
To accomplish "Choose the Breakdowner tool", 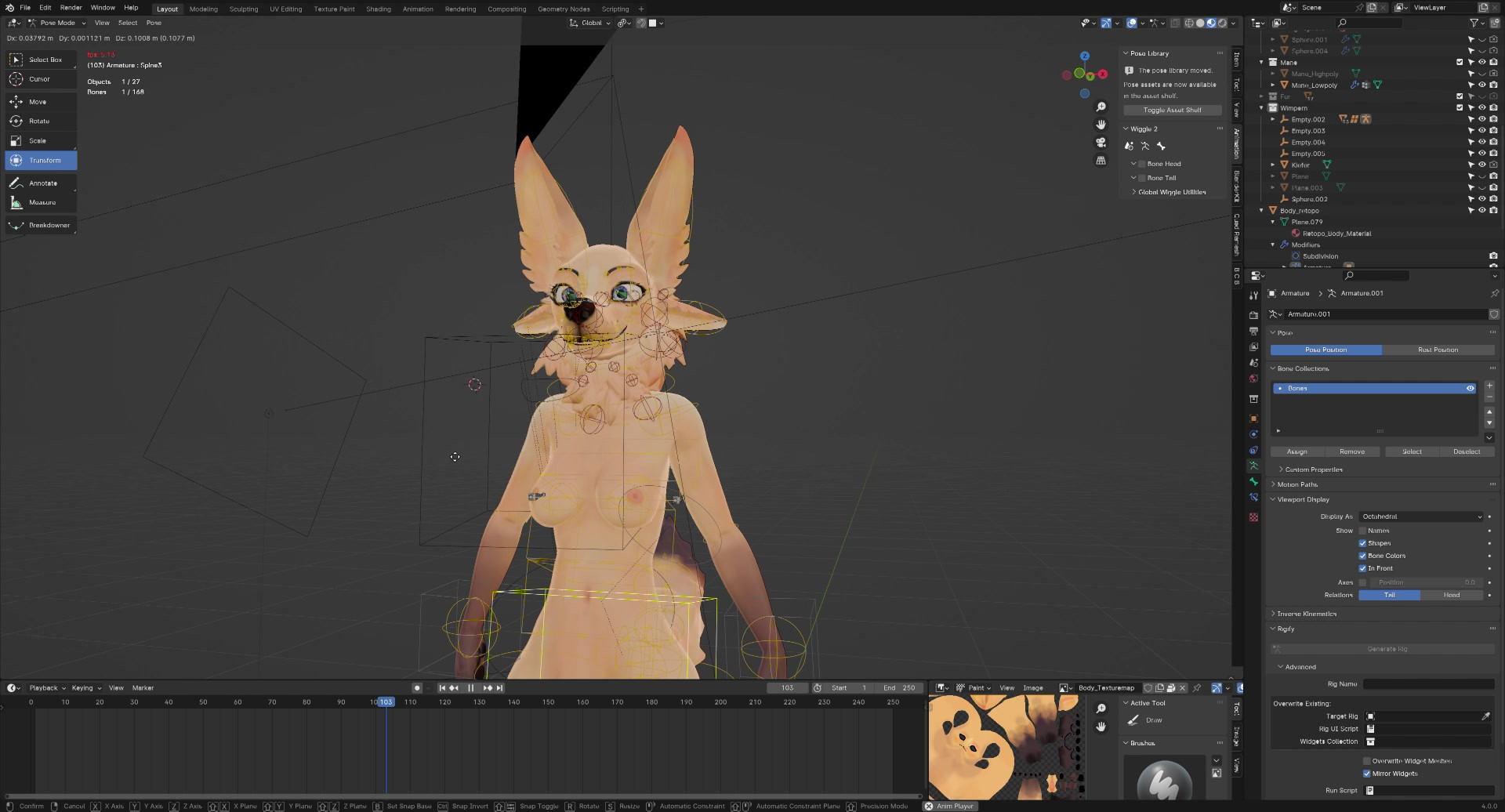I will coord(49,226).
